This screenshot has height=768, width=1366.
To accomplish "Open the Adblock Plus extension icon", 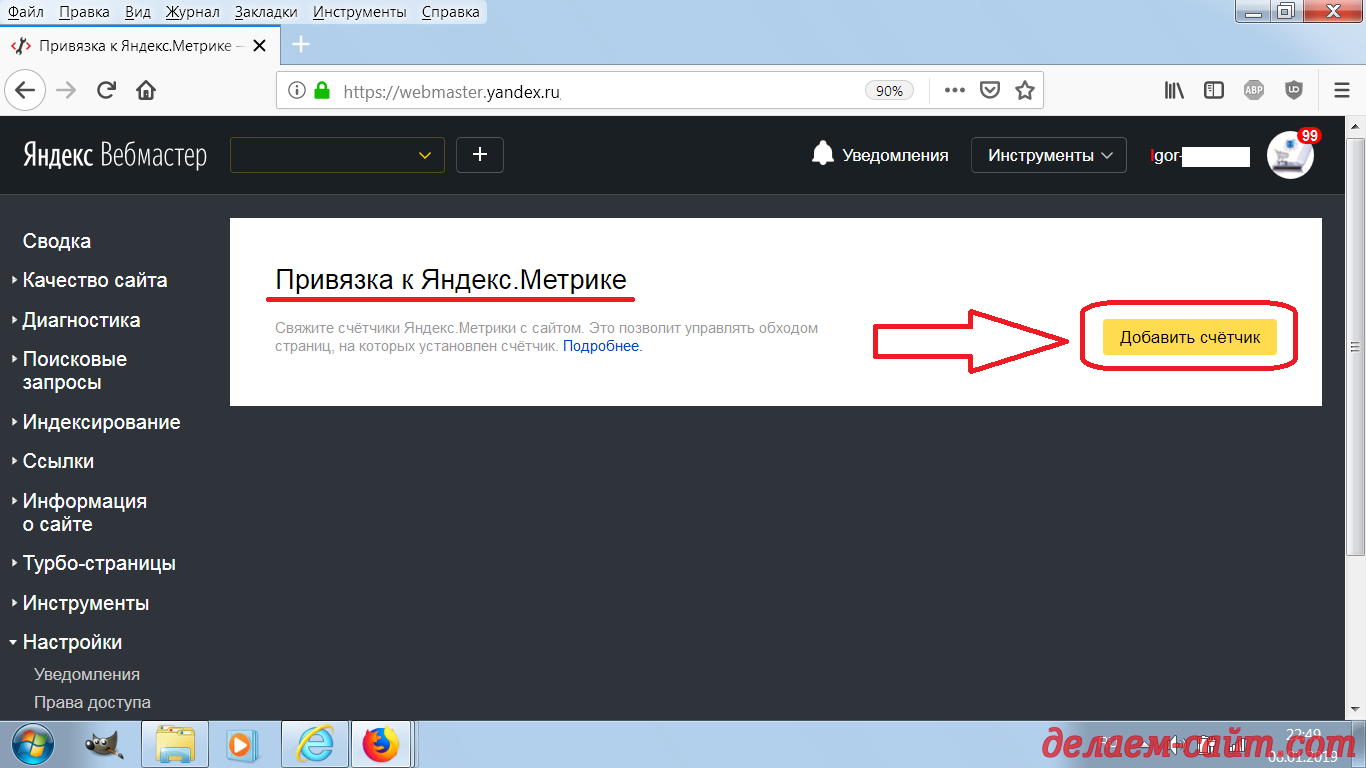I will pyautogui.click(x=1254, y=90).
